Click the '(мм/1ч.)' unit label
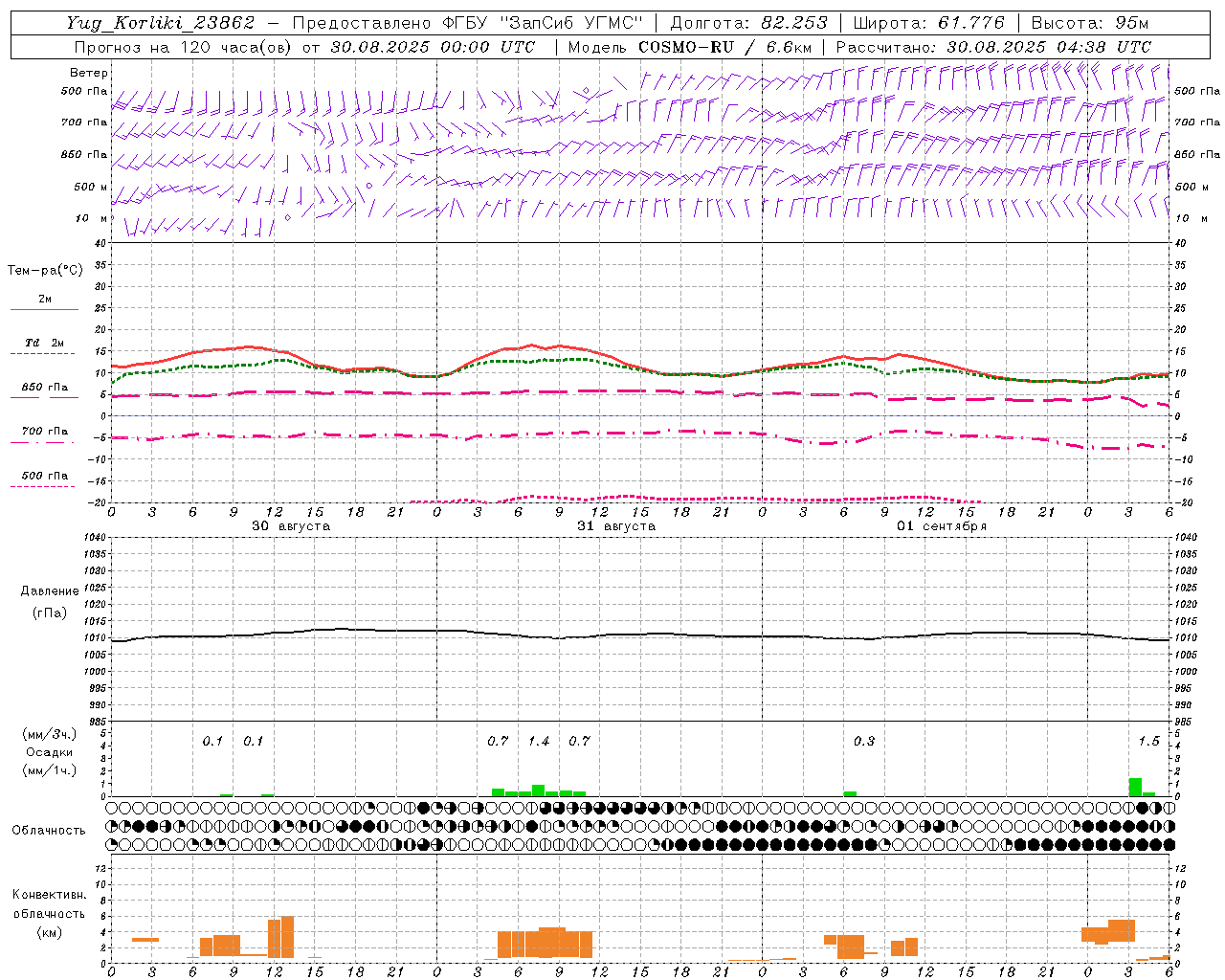 [x=50, y=770]
